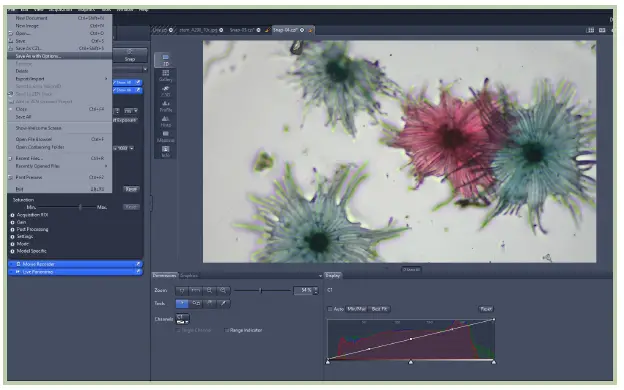Click Reset button above Saturation
Screen dimensions: 624x390
131,189
